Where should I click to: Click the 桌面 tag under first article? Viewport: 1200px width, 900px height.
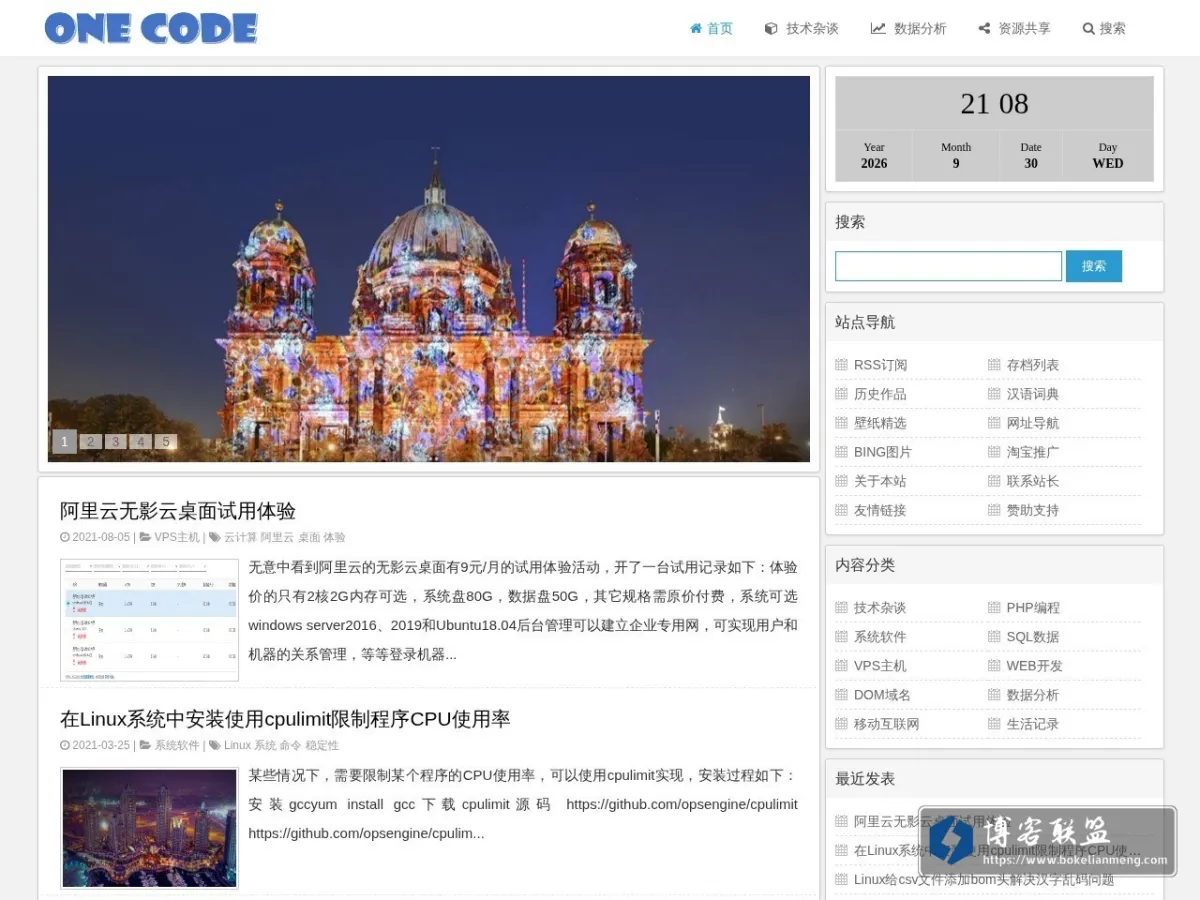308,537
